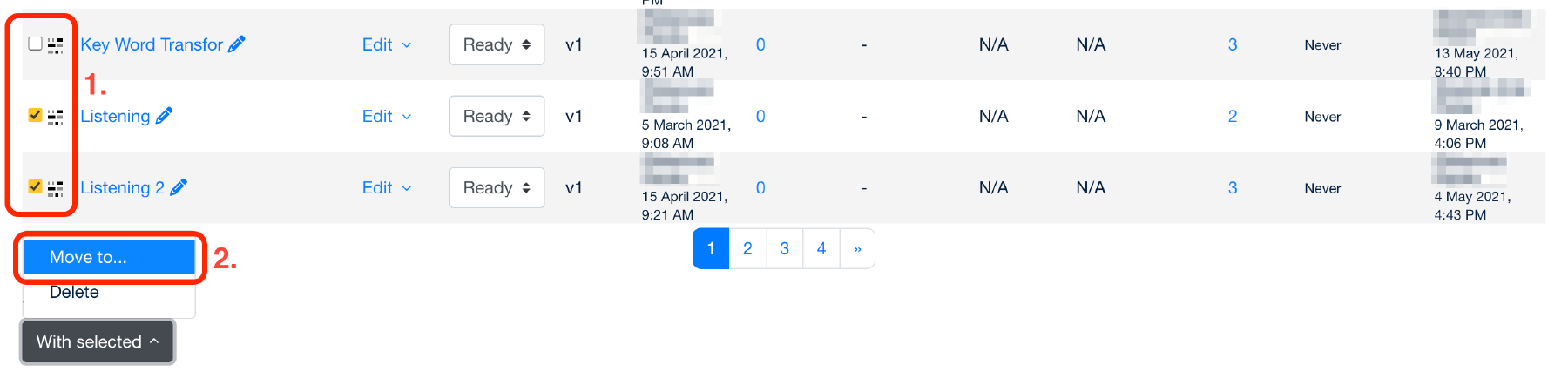Open Edit menu for Listening 2
This screenshot has width=1568, height=385.
tap(386, 187)
